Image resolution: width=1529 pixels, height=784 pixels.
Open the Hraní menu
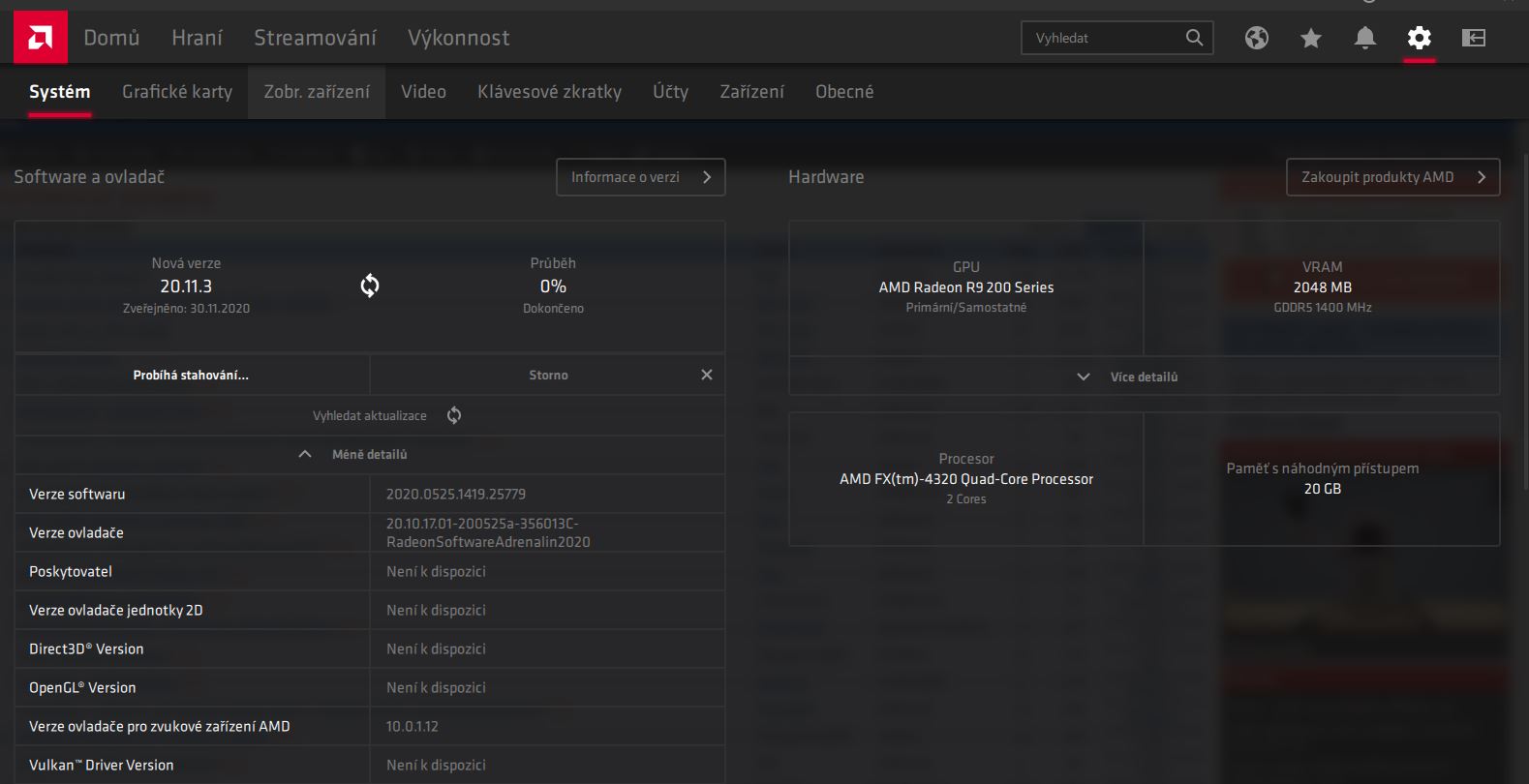pos(197,38)
